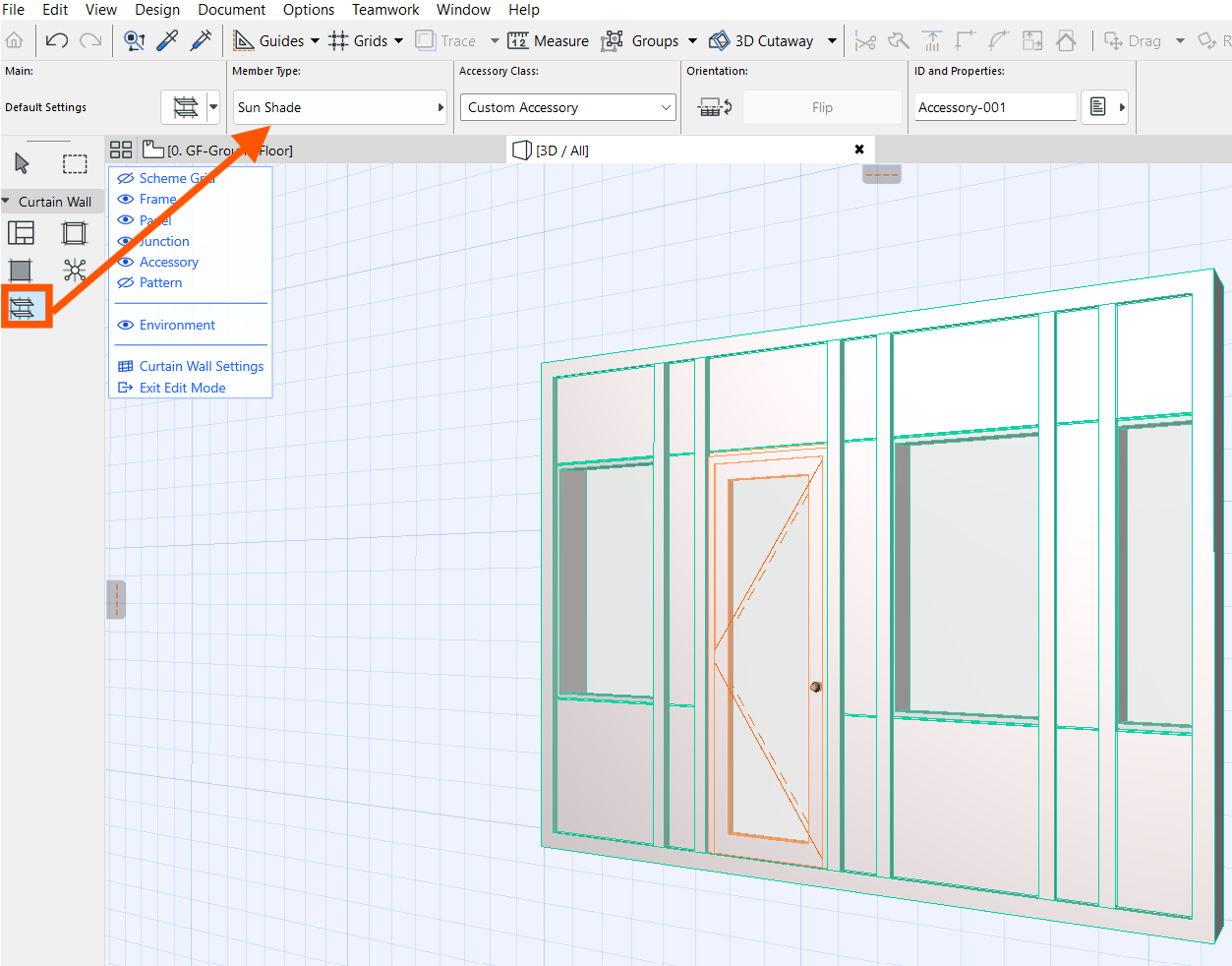Toggle Accessory visibility eye
Viewport: 1232px width, 966px height.
click(126, 262)
